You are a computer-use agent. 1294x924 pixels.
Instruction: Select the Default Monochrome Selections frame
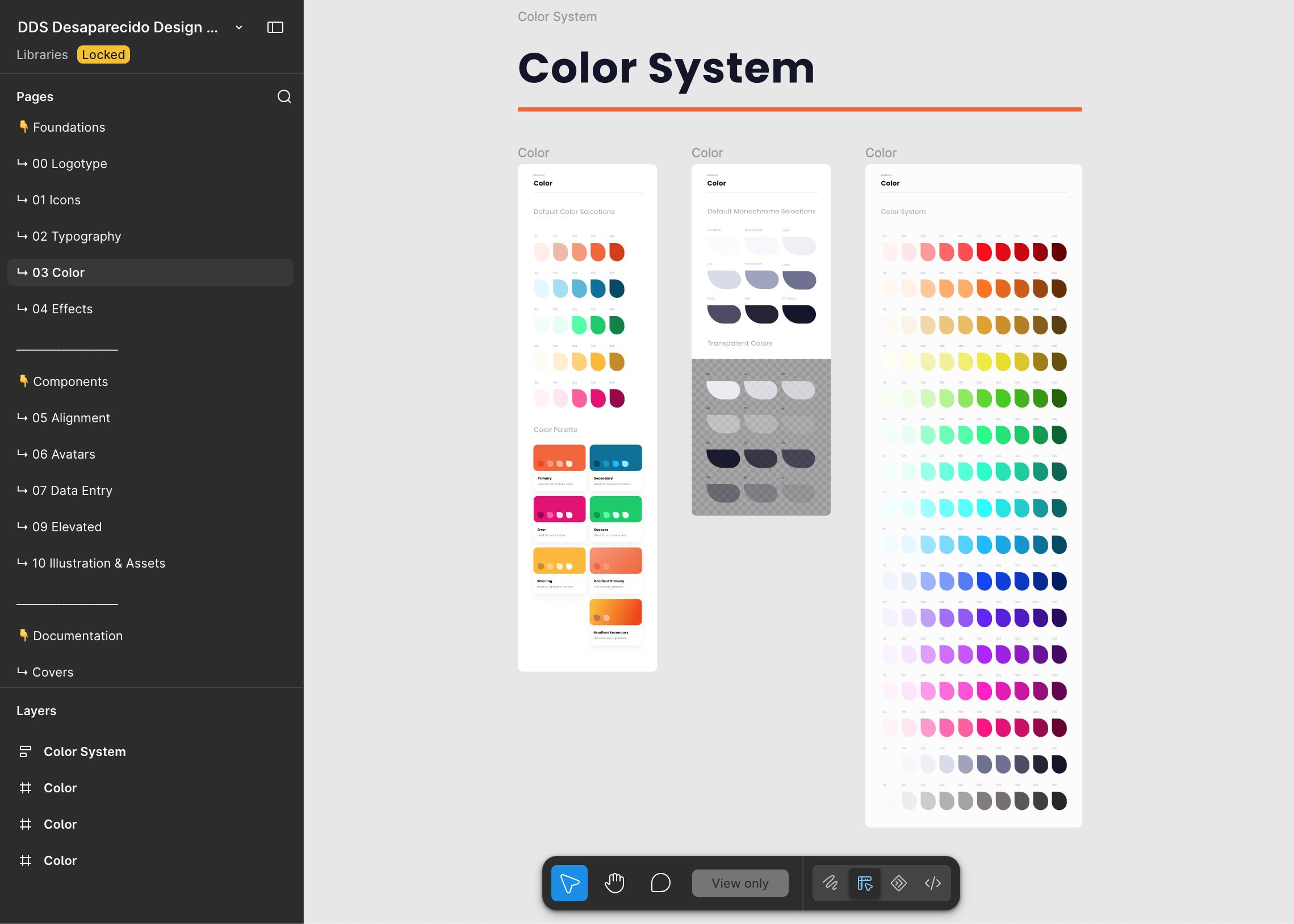click(x=761, y=340)
